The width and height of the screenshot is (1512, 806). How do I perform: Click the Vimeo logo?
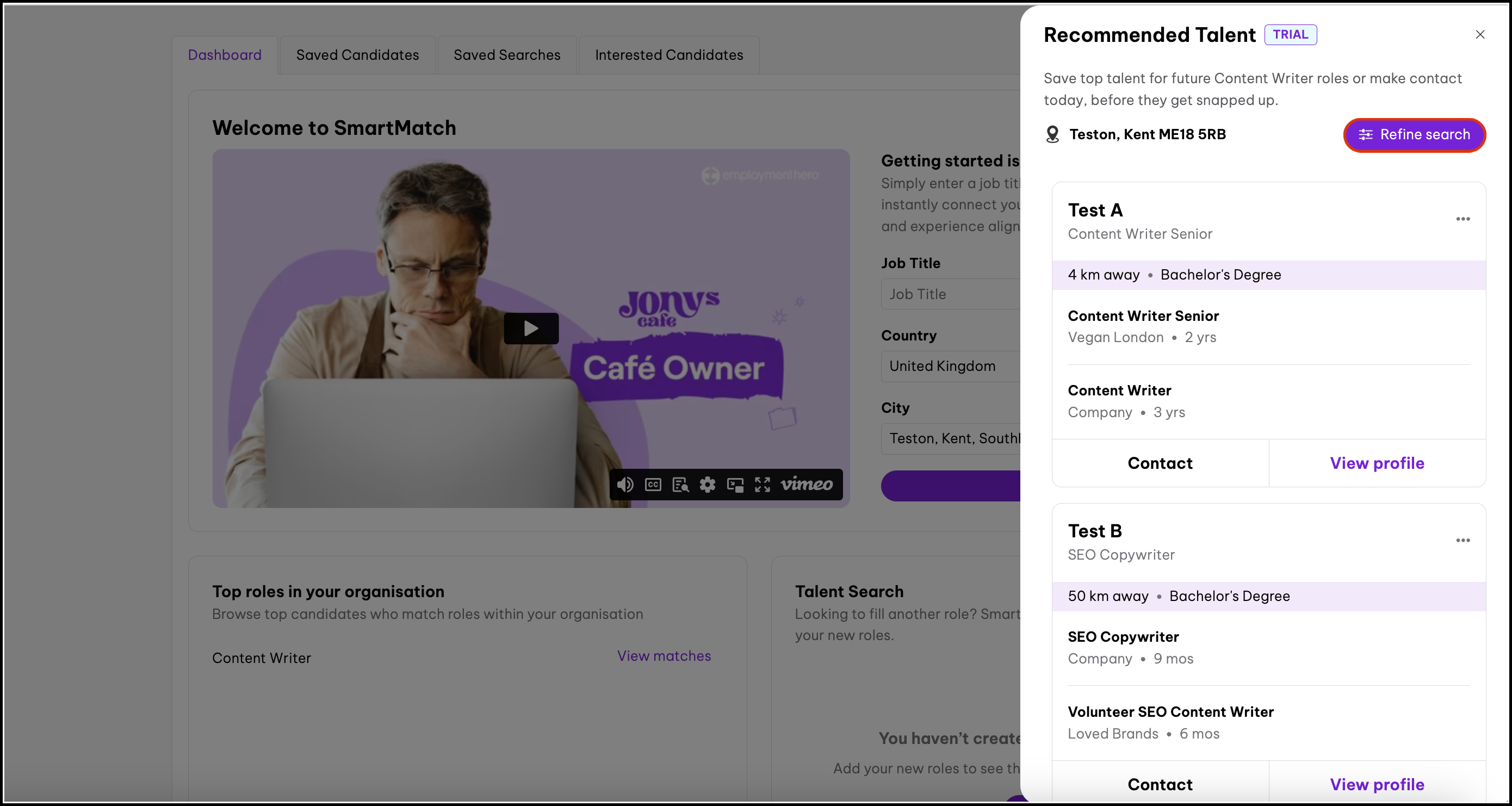click(x=807, y=484)
